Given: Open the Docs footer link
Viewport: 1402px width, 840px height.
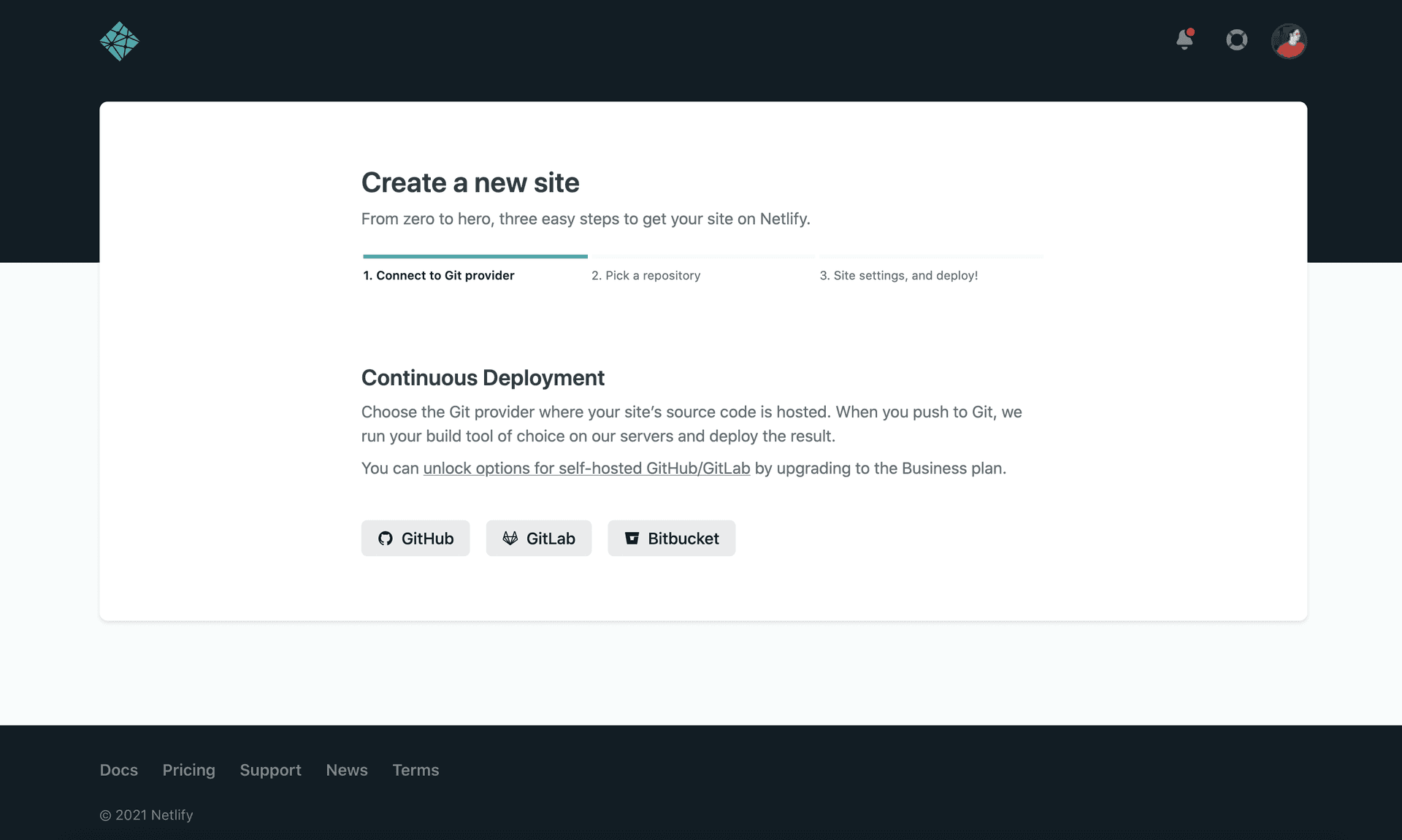Looking at the screenshot, I should 119,770.
